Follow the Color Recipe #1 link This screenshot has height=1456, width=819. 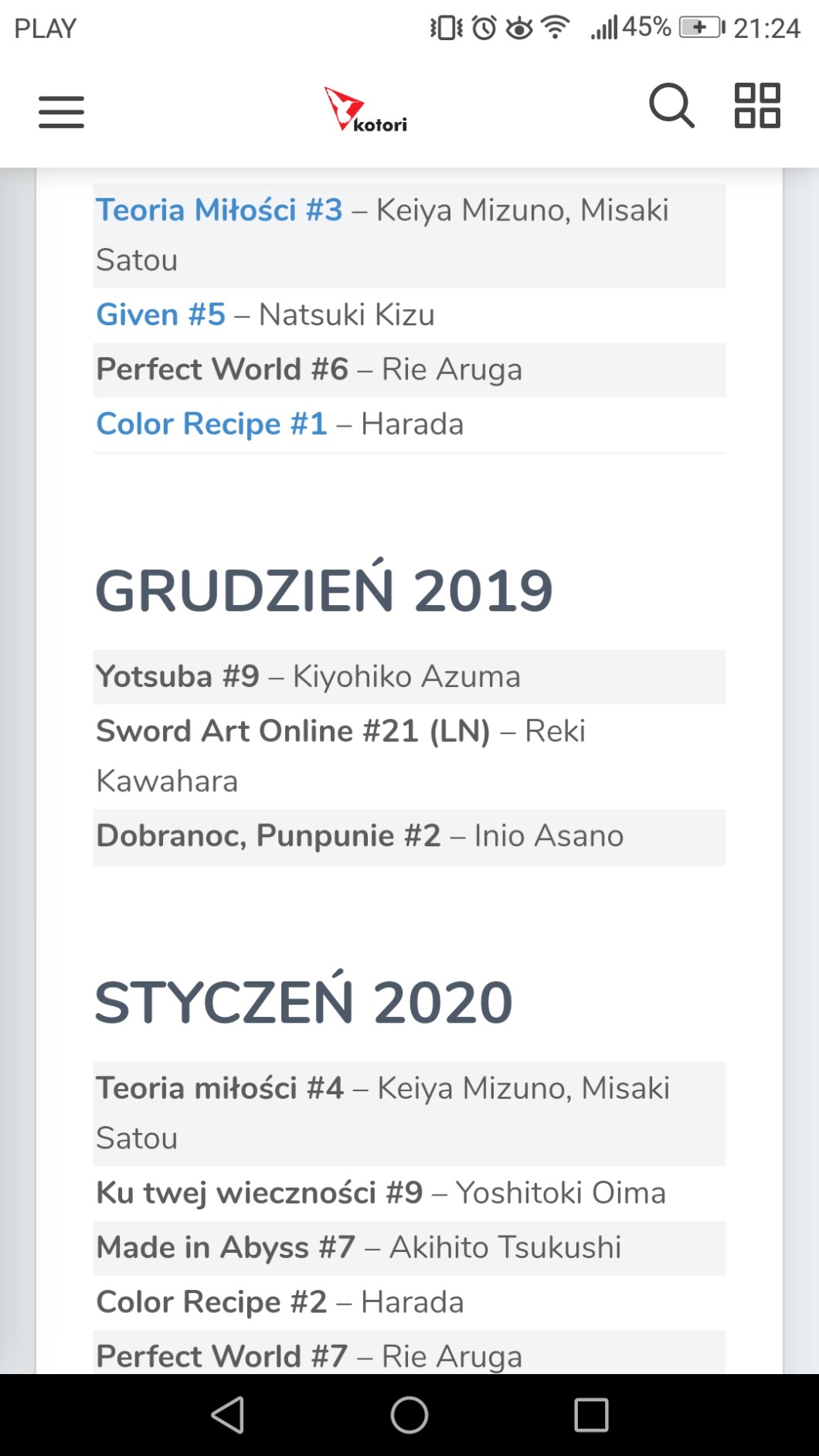pos(212,424)
